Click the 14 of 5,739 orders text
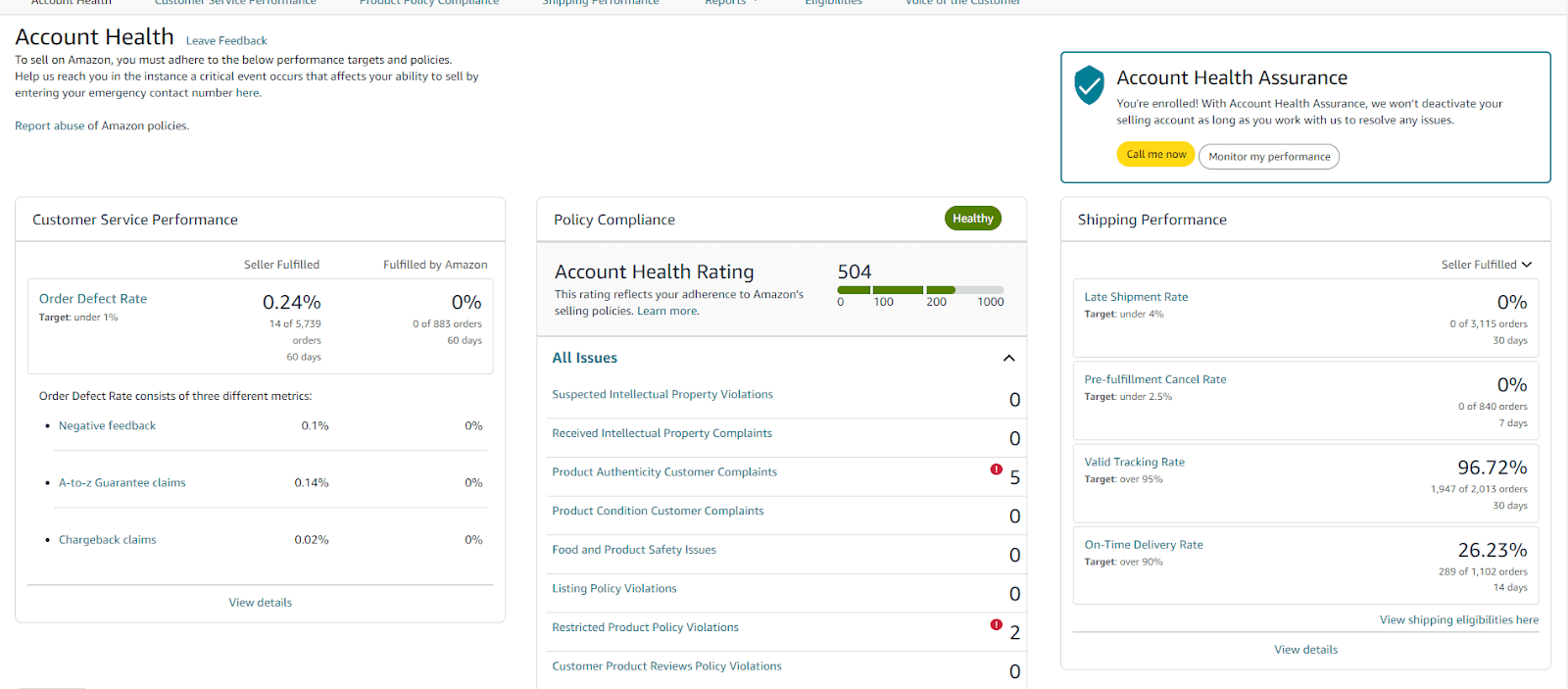 tap(295, 332)
